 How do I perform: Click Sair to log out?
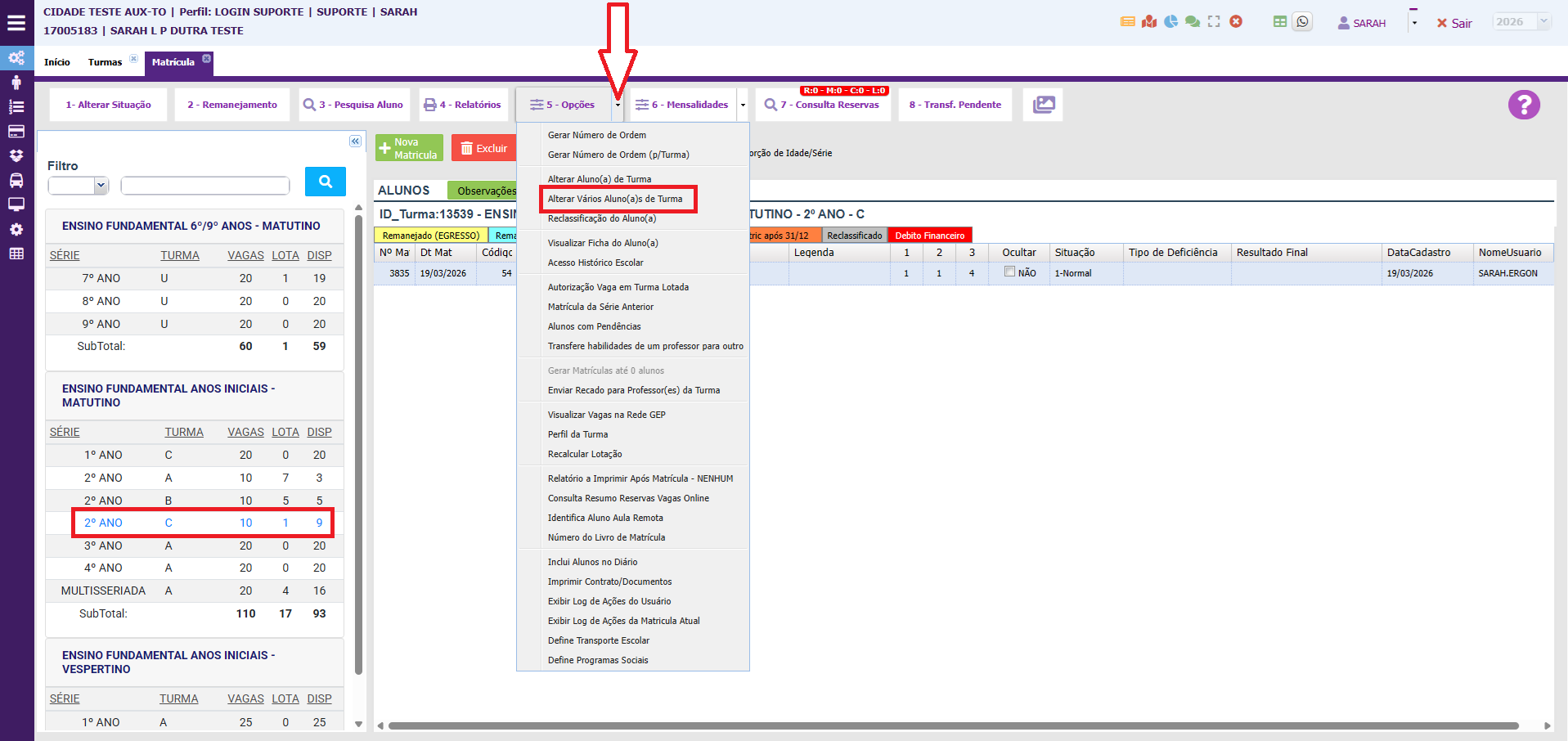1454,23
